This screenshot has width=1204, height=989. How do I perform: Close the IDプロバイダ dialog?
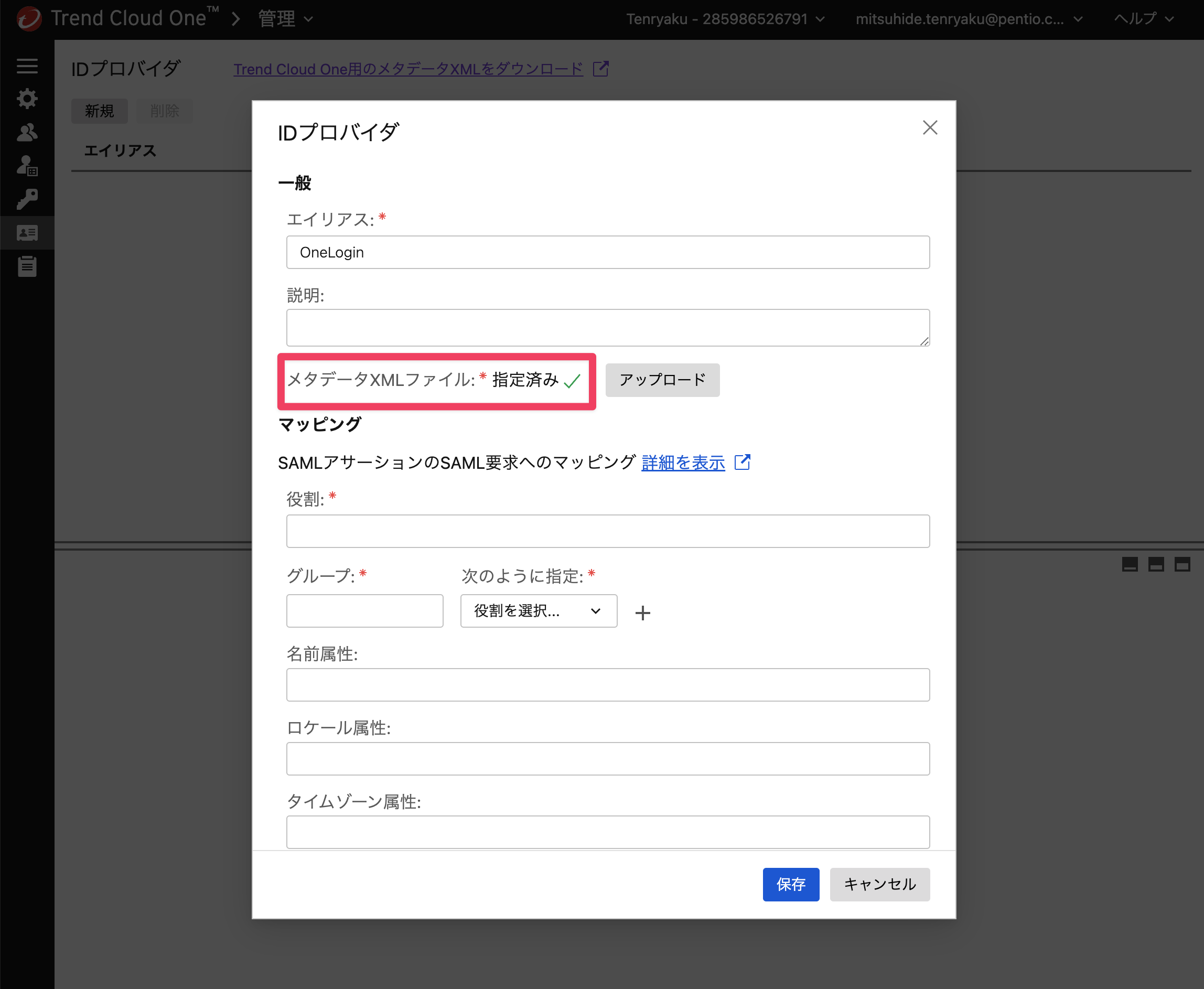click(930, 127)
